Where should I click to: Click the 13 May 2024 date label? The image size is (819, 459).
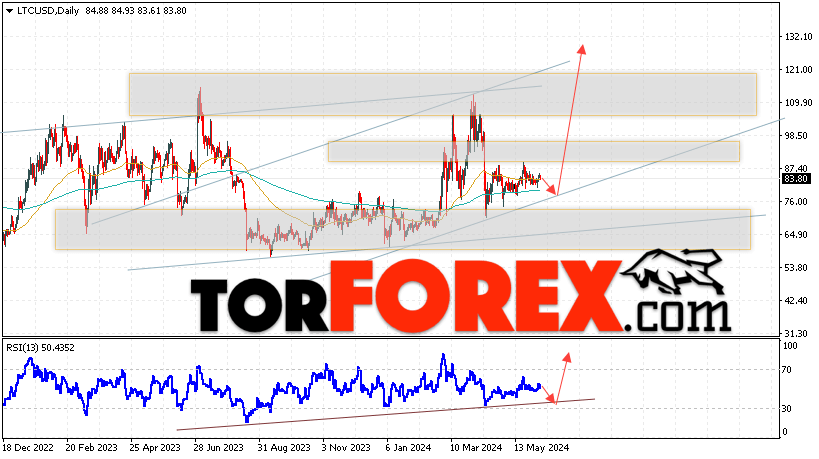coord(542,448)
